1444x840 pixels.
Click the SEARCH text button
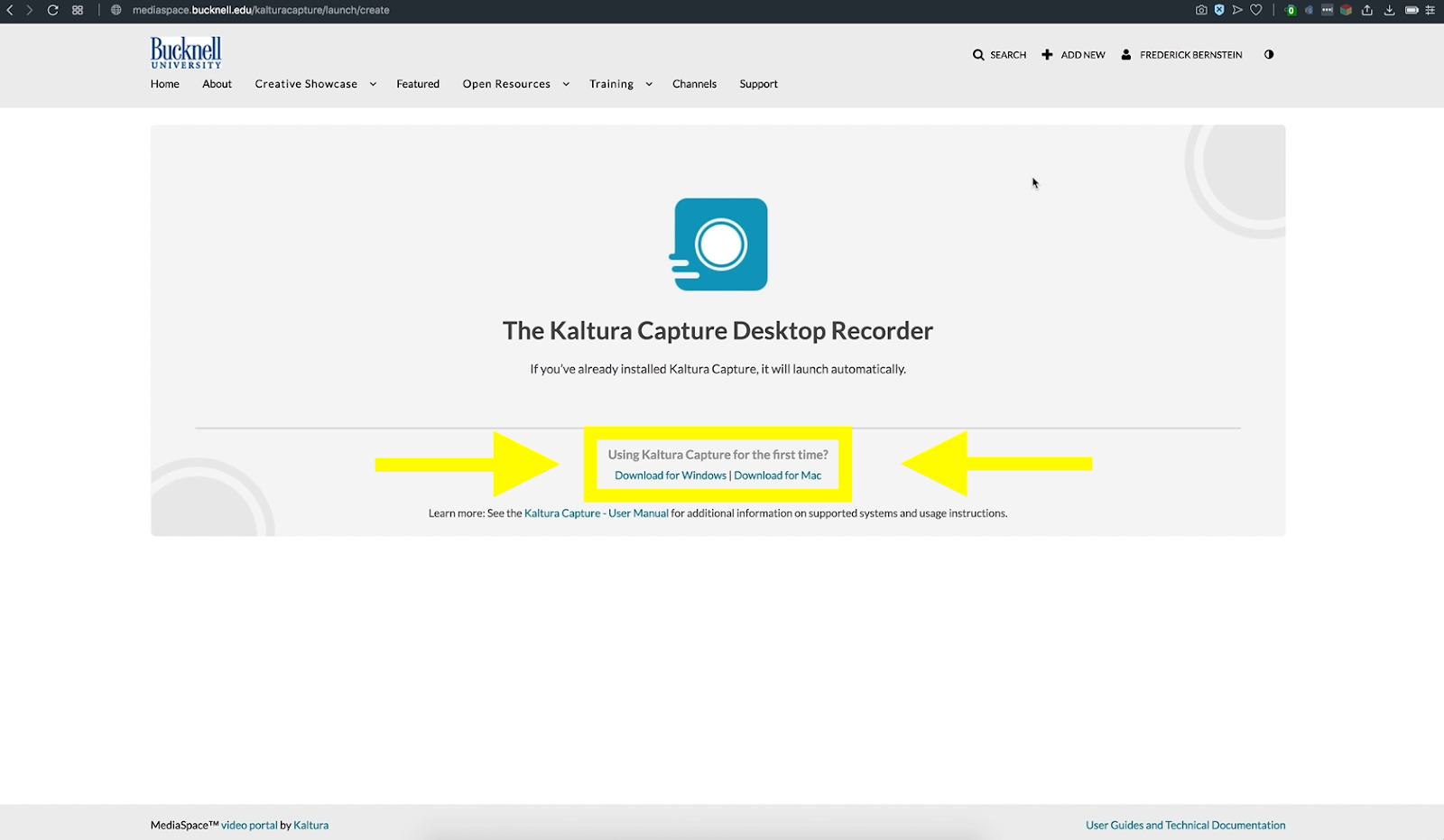point(1008,55)
